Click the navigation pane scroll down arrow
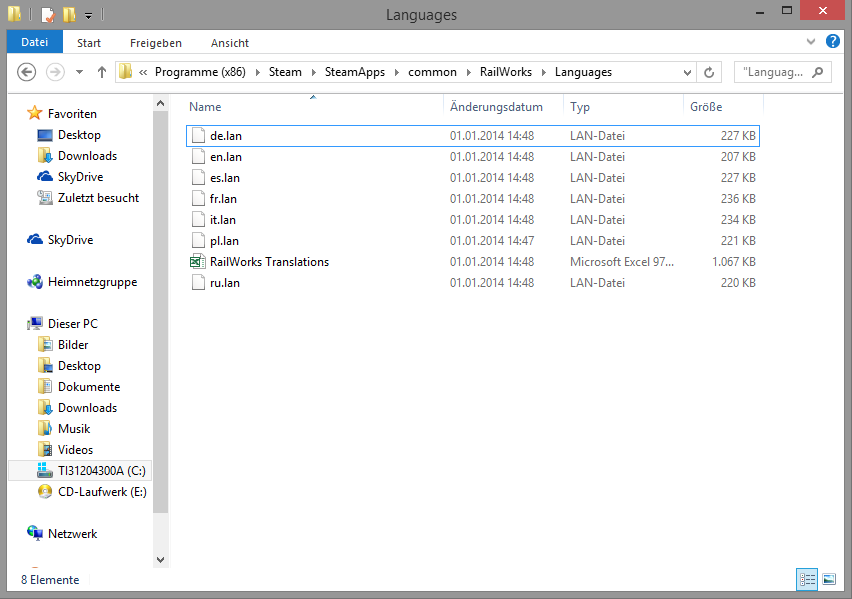The height and width of the screenshot is (599, 852). pyautogui.click(x=161, y=561)
